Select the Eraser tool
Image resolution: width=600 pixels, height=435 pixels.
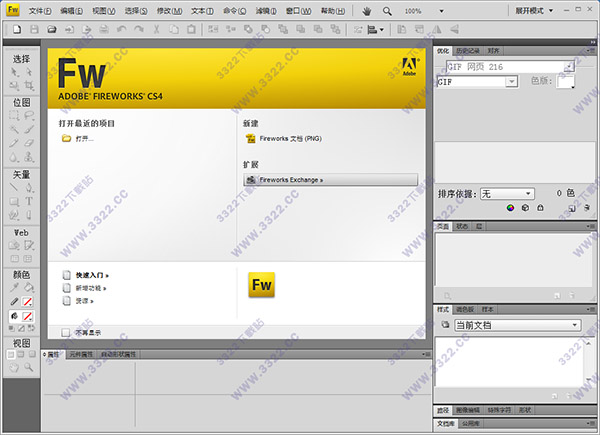[x=29, y=143]
